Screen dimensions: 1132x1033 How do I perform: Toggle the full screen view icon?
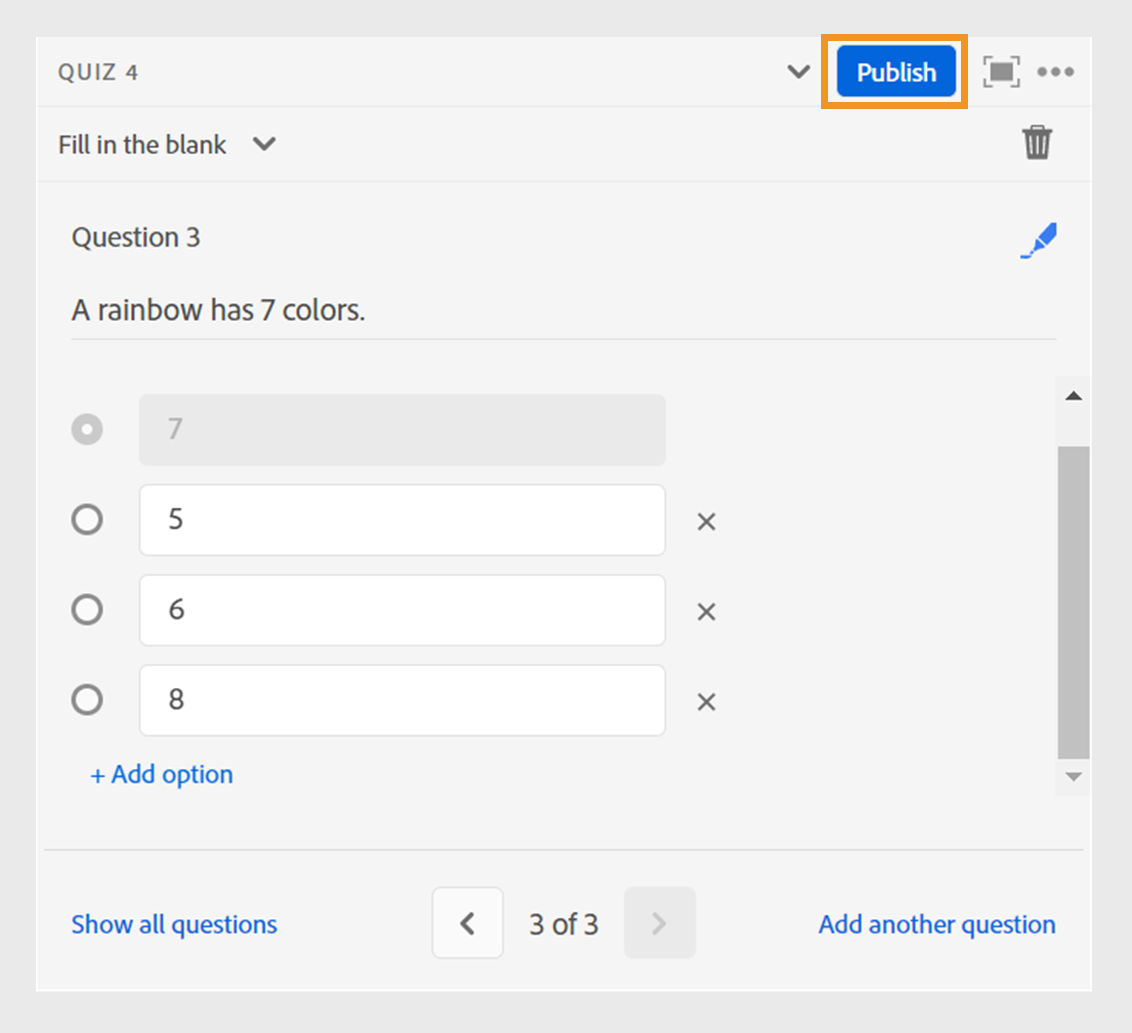[x=1001, y=72]
